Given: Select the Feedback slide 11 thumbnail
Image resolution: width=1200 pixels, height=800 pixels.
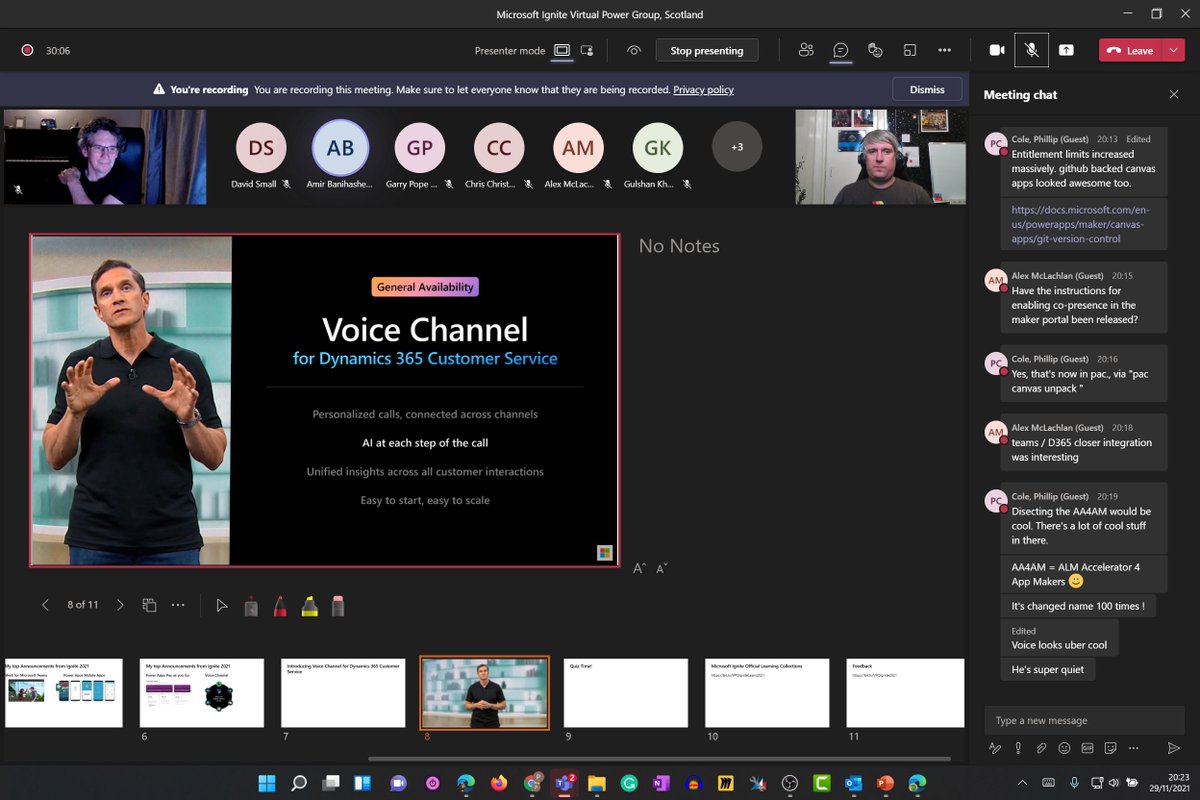Looking at the screenshot, I should 905,692.
